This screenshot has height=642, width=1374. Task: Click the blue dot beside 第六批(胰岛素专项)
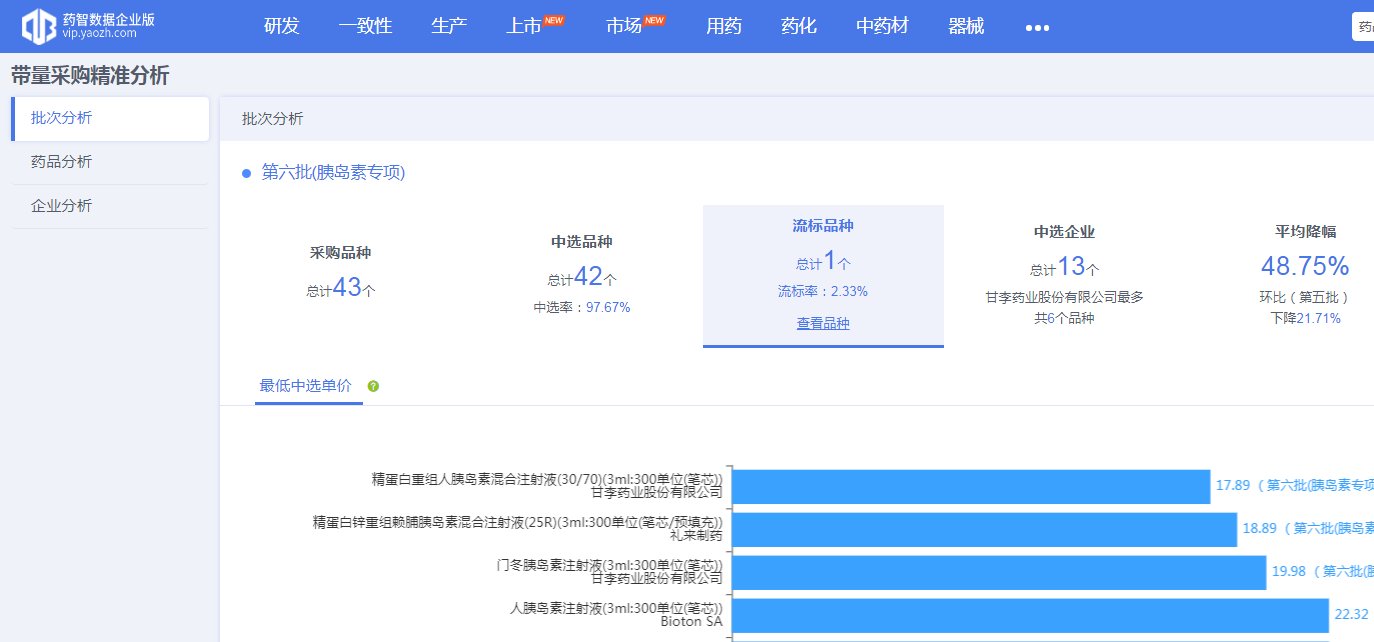pyautogui.click(x=245, y=172)
